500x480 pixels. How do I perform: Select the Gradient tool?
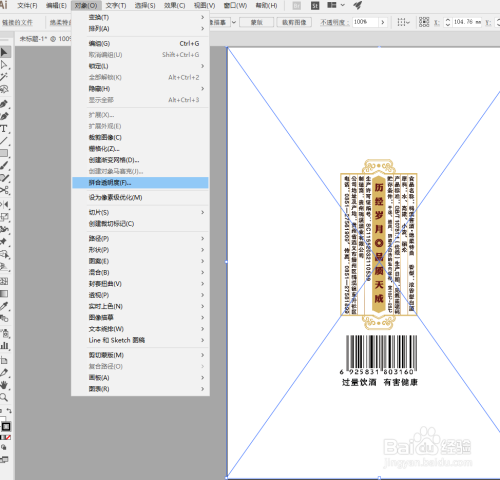(x=4, y=293)
